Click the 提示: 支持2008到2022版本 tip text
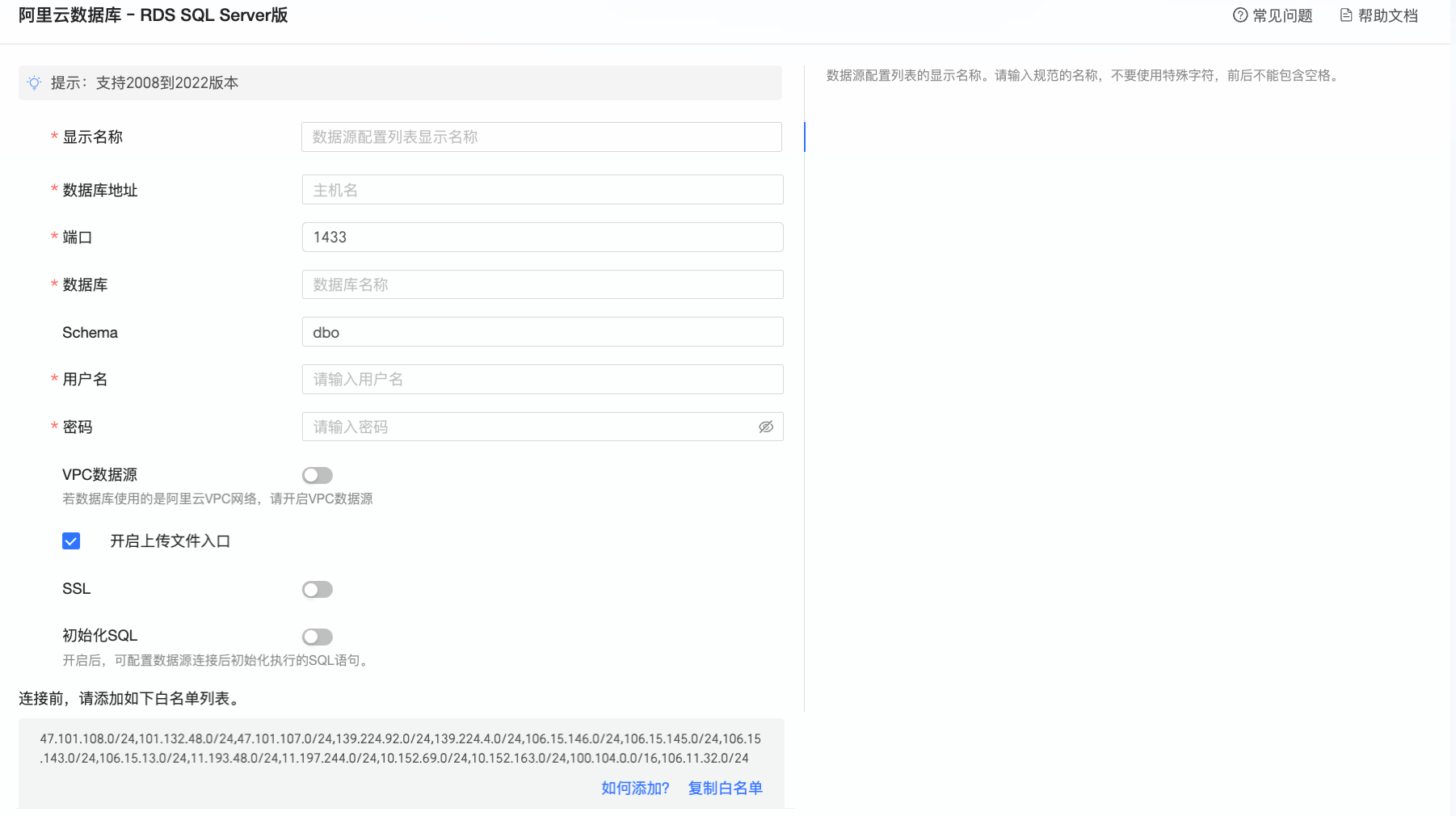 click(145, 82)
